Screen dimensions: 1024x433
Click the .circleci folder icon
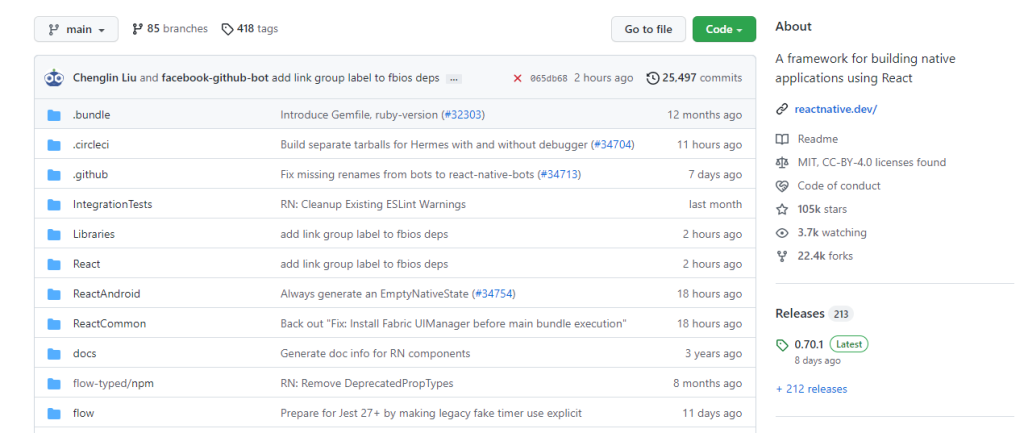pyautogui.click(x=54, y=145)
